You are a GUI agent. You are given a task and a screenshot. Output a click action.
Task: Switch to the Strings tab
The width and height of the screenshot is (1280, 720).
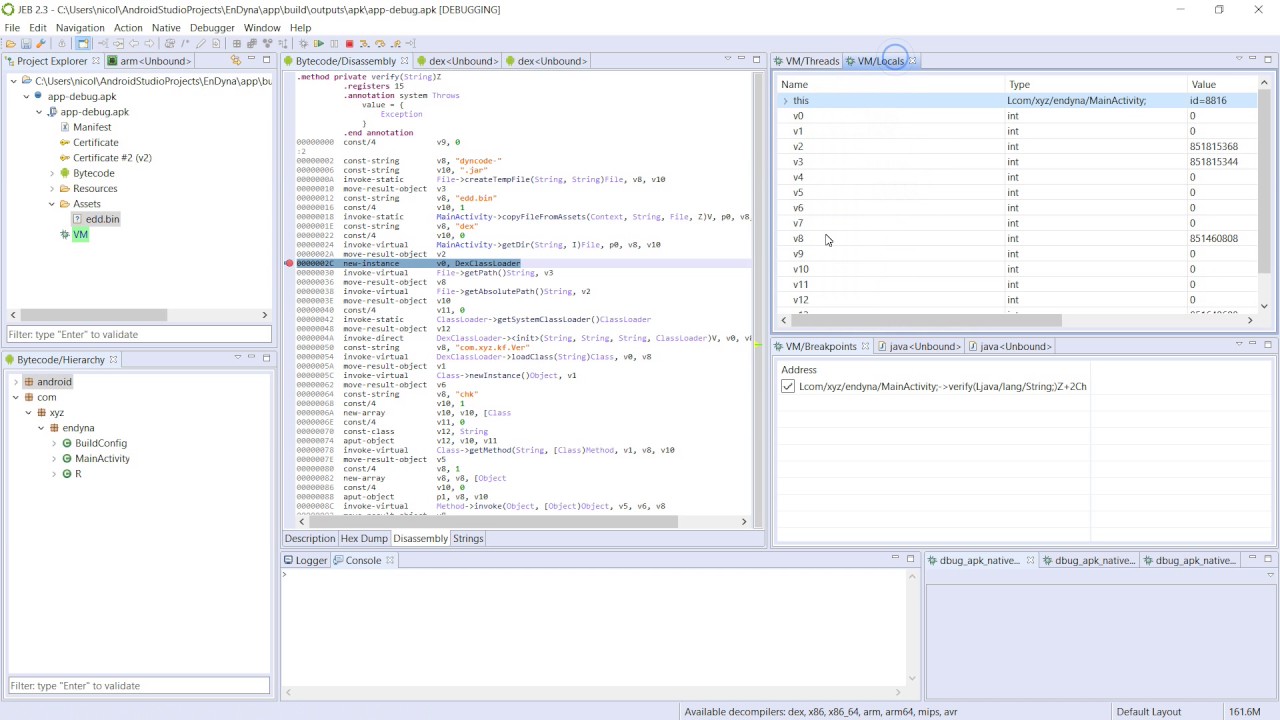click(x=468, y=538)
